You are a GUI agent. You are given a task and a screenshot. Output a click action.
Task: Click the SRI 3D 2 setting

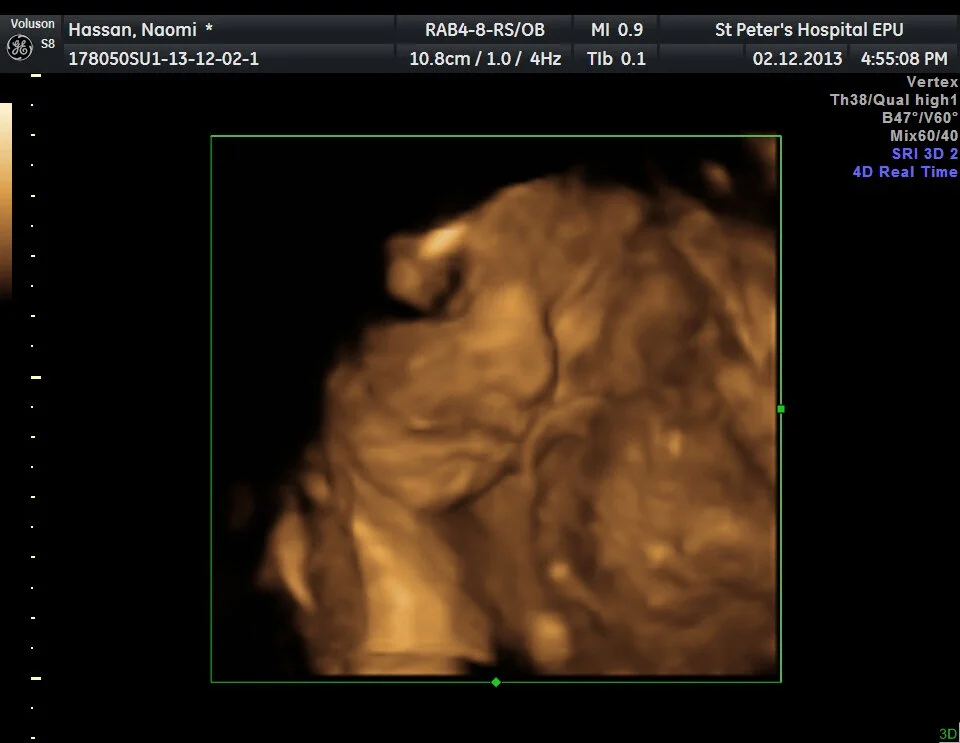[x=924, y=154]
